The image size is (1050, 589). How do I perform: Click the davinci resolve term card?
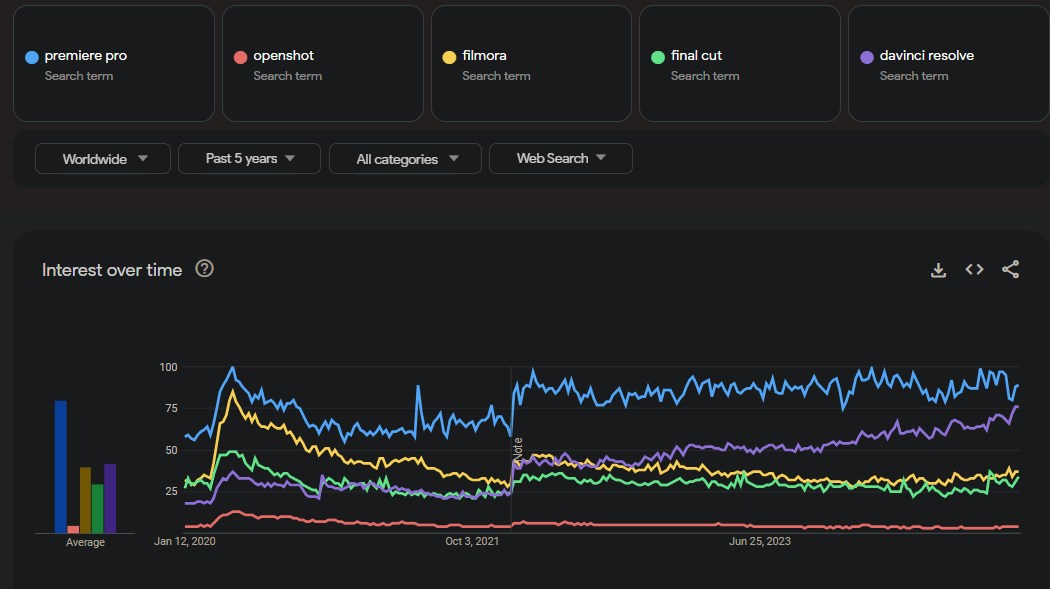948,64
